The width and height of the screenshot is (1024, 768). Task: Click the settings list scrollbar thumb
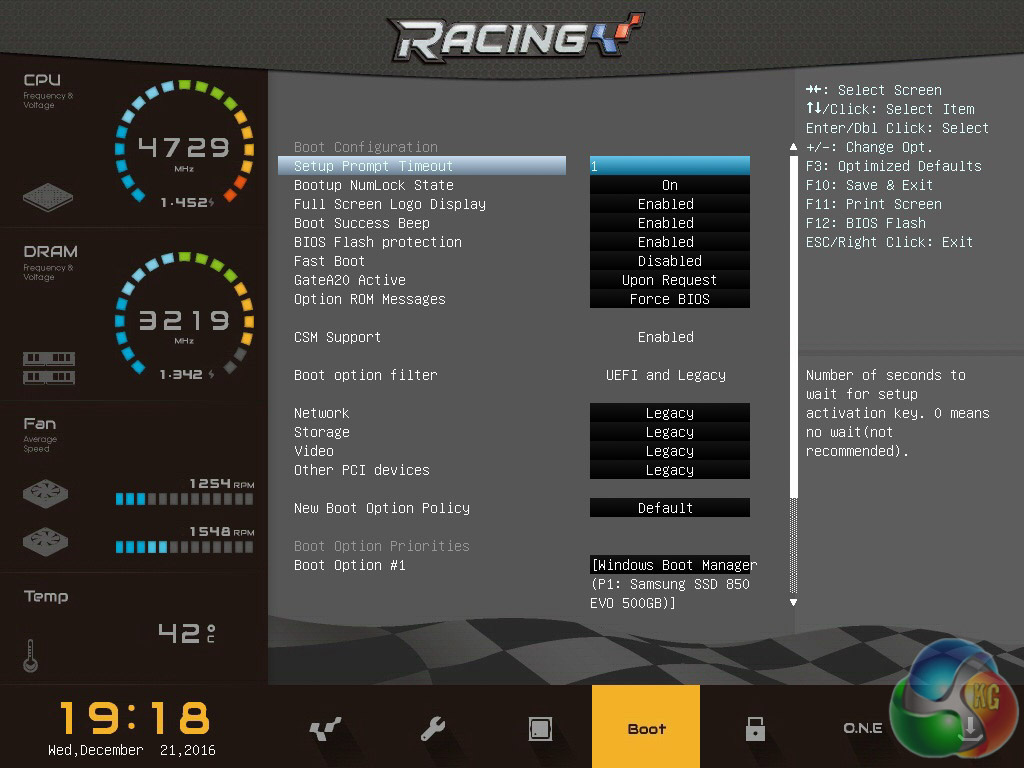tap(793, 327)
